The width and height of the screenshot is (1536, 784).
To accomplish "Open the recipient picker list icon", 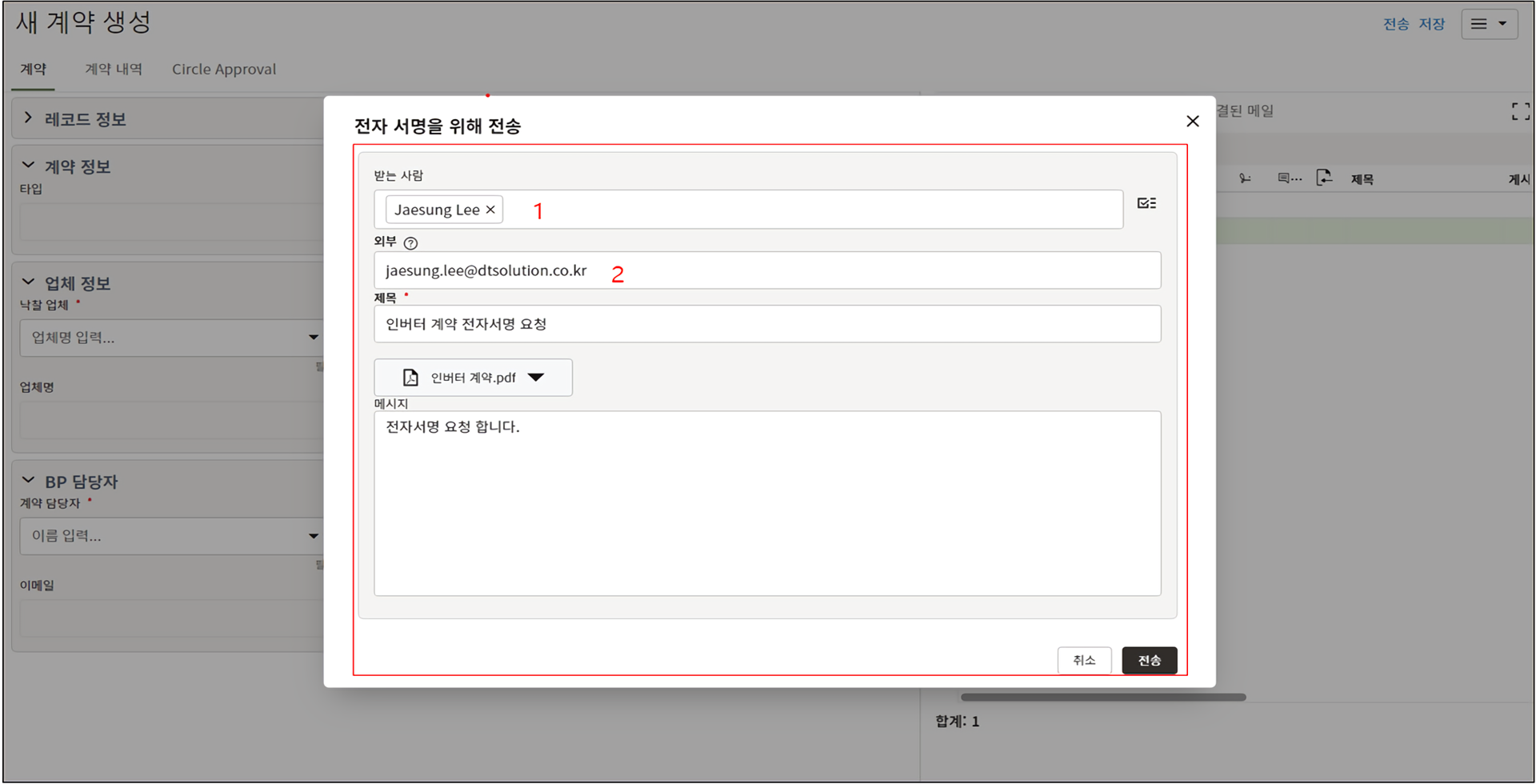I will [1146, 203].
